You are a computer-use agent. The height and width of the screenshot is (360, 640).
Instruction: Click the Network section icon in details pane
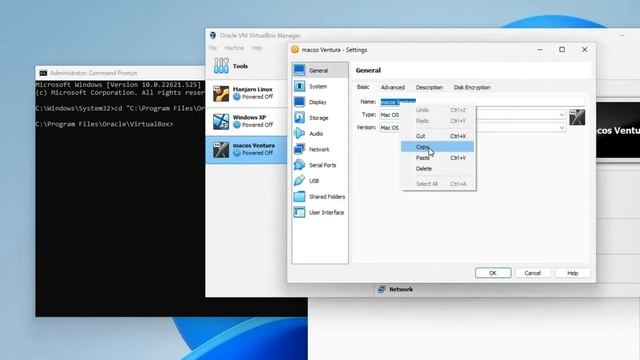coord(381,289)
